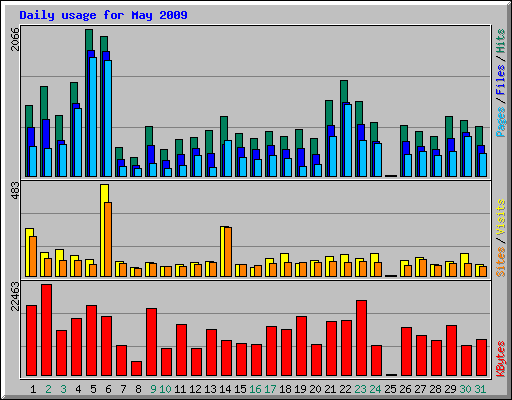This screenshot has width=512, height=400.
Task: Click the 2066 y-axis value
Action: [15, 39]
